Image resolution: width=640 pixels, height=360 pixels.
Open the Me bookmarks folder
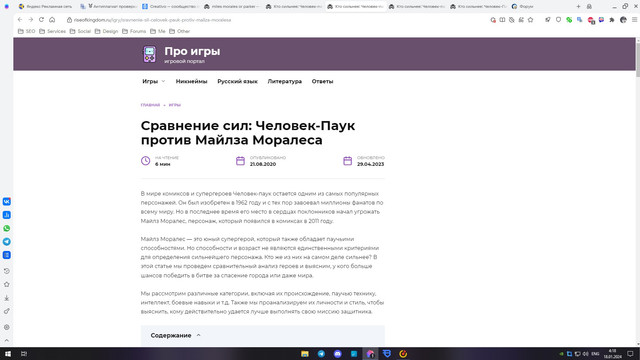point(158,31)
